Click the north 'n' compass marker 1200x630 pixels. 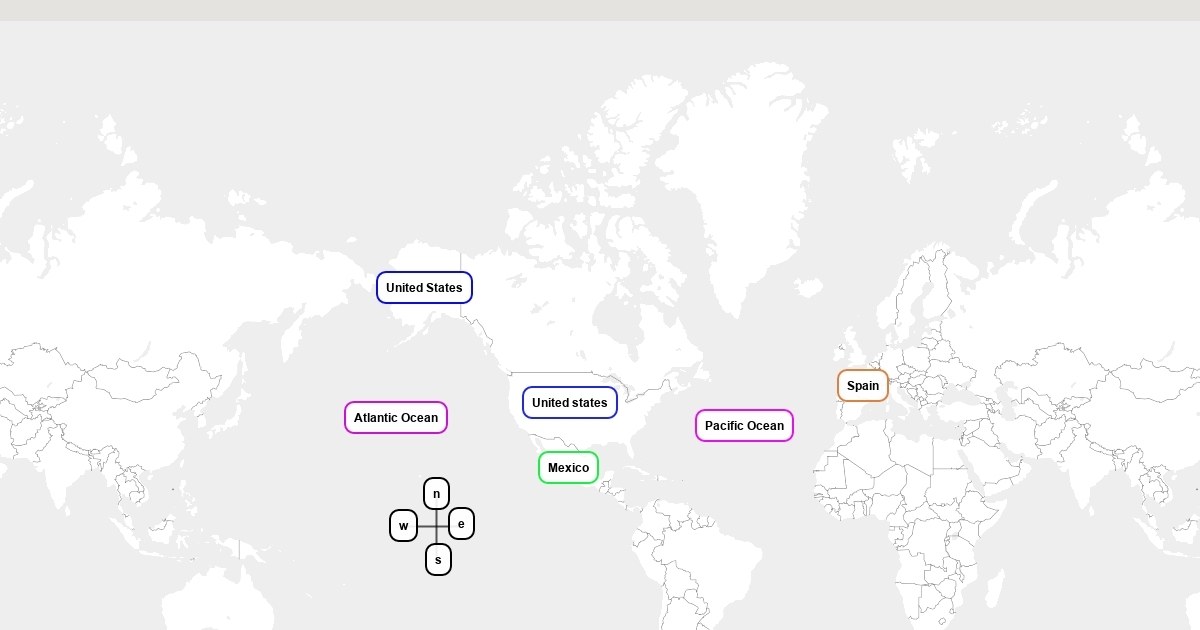point(436,493)
